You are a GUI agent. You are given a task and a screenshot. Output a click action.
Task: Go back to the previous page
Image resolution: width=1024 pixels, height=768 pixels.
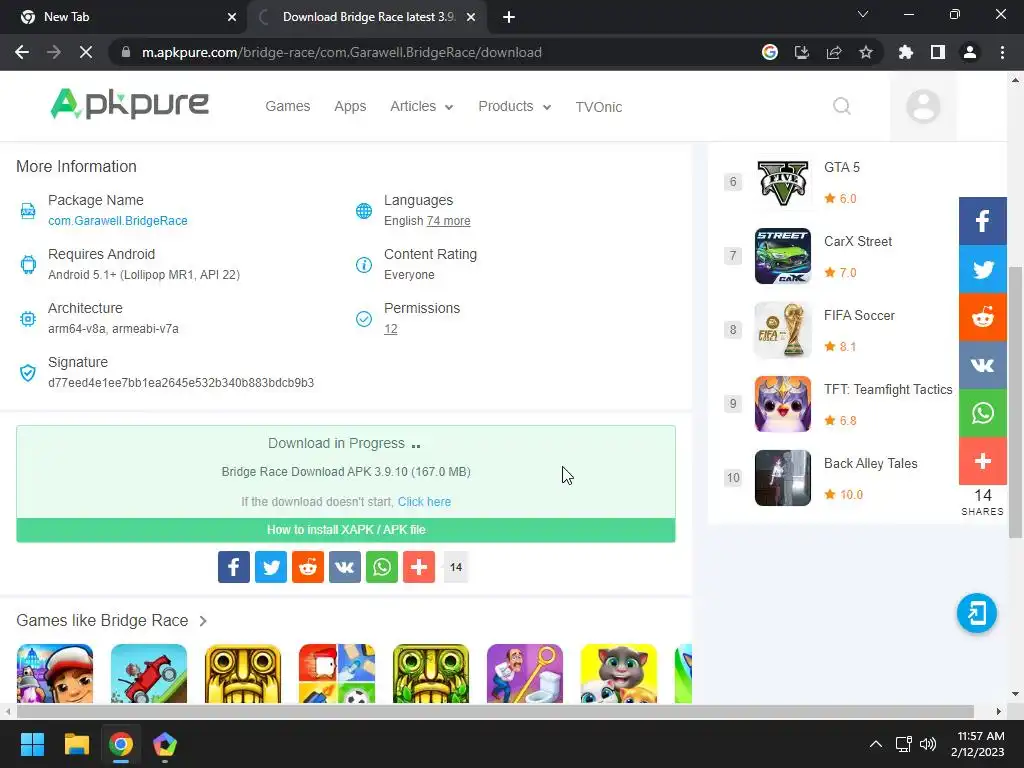point(22,52)
